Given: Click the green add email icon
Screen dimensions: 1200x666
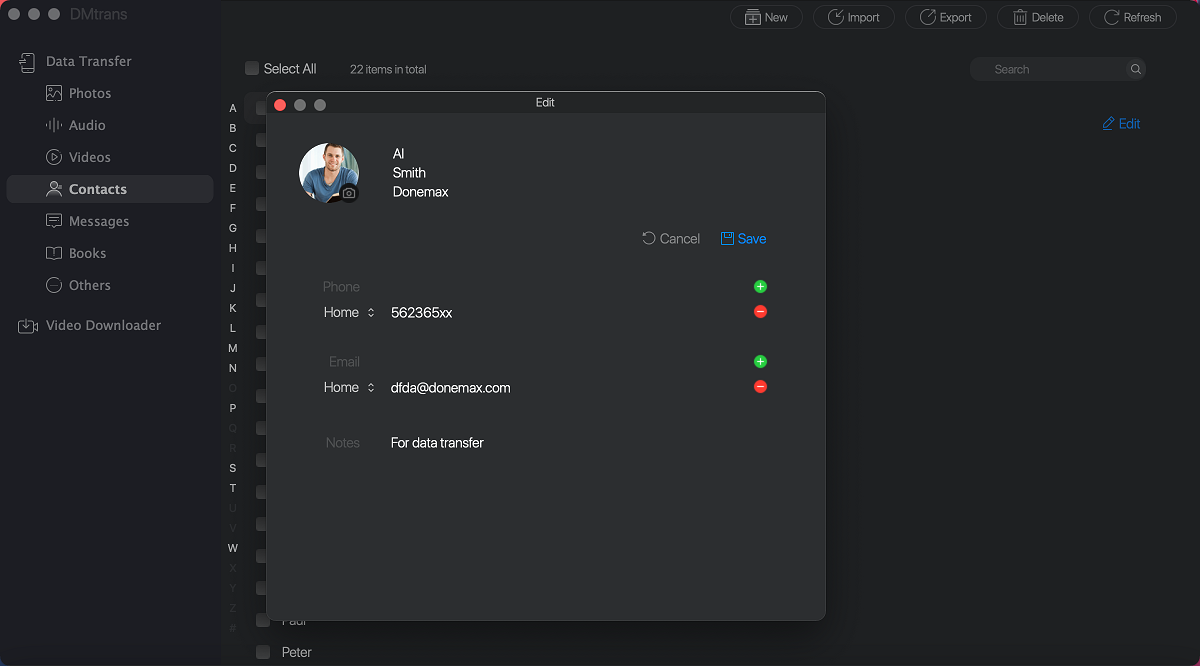Looking at the screenshot, I should [x=760, y=362].
